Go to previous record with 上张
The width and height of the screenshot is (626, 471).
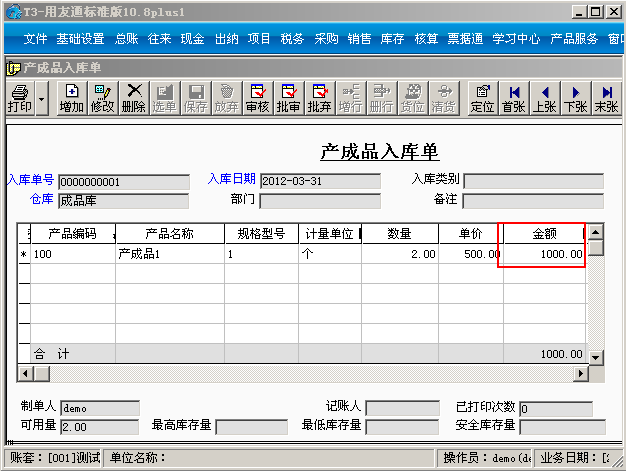(x=545, y=98)
